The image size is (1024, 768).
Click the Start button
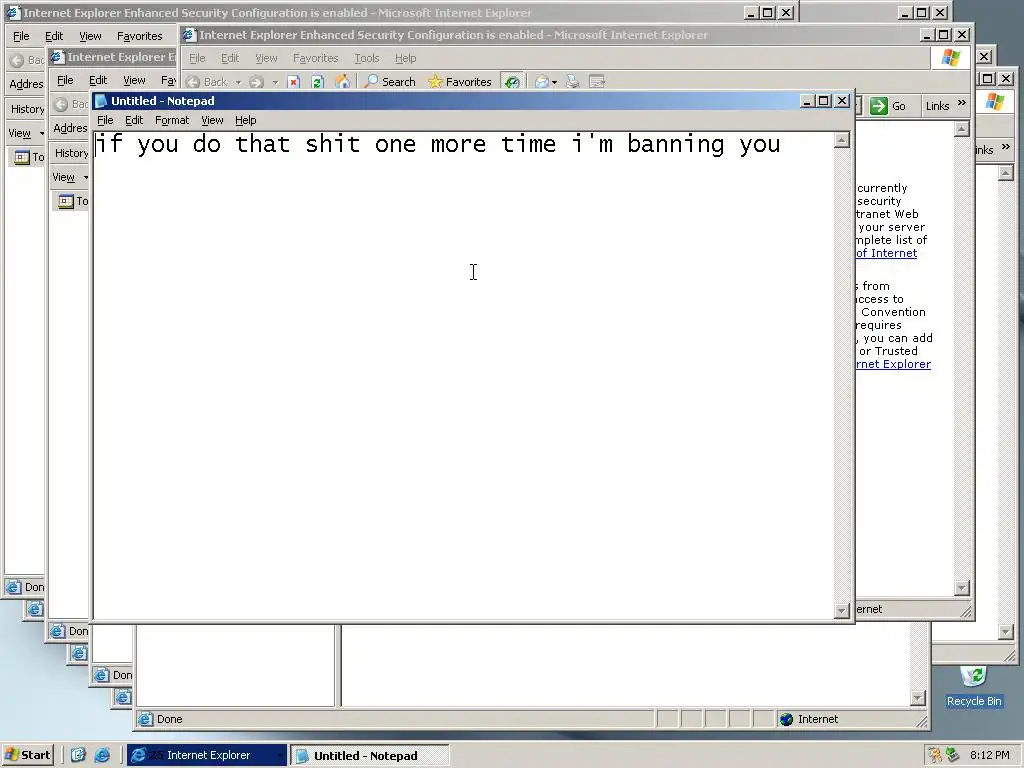[27, 755]
